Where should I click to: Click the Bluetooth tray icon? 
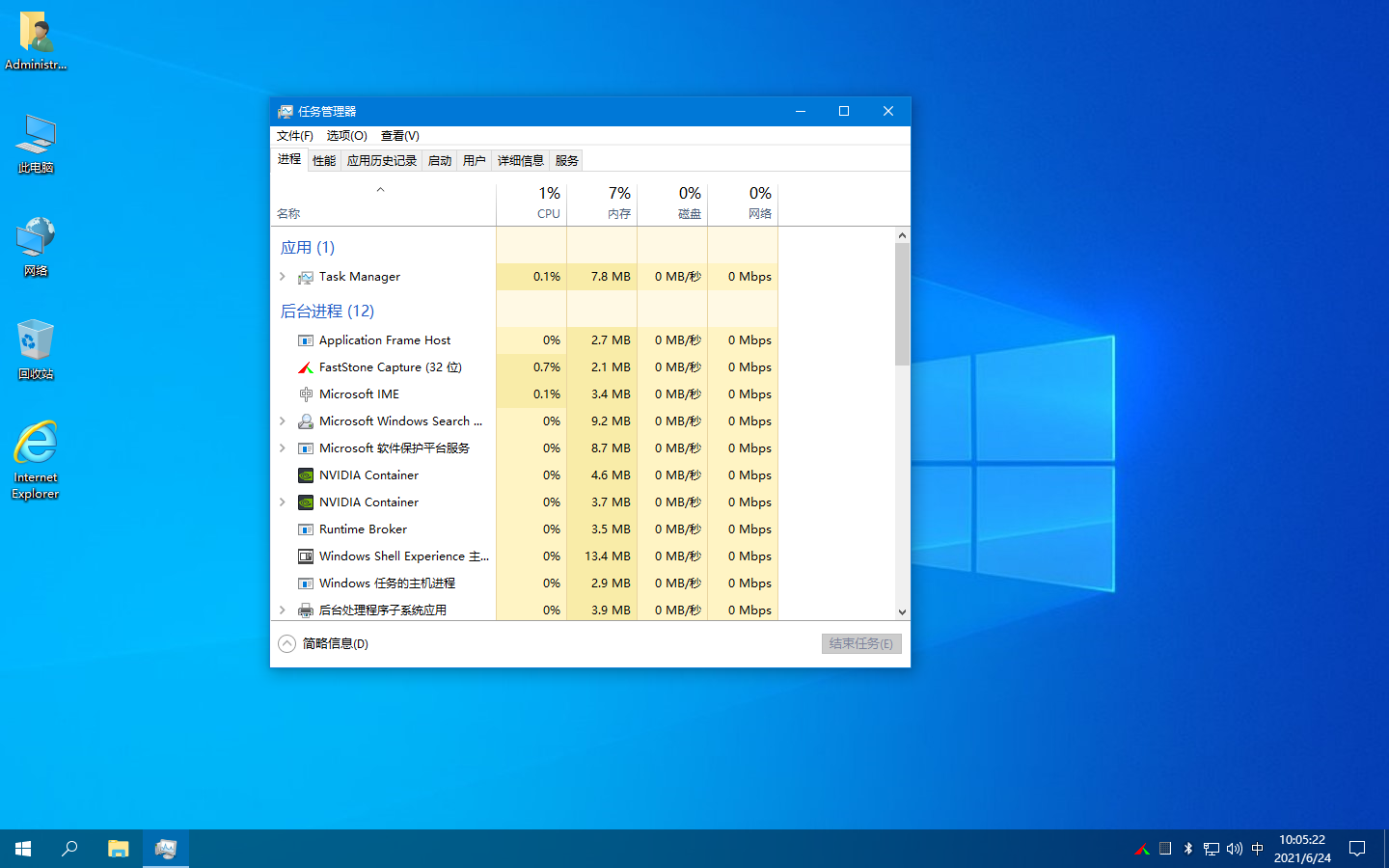1188,849
